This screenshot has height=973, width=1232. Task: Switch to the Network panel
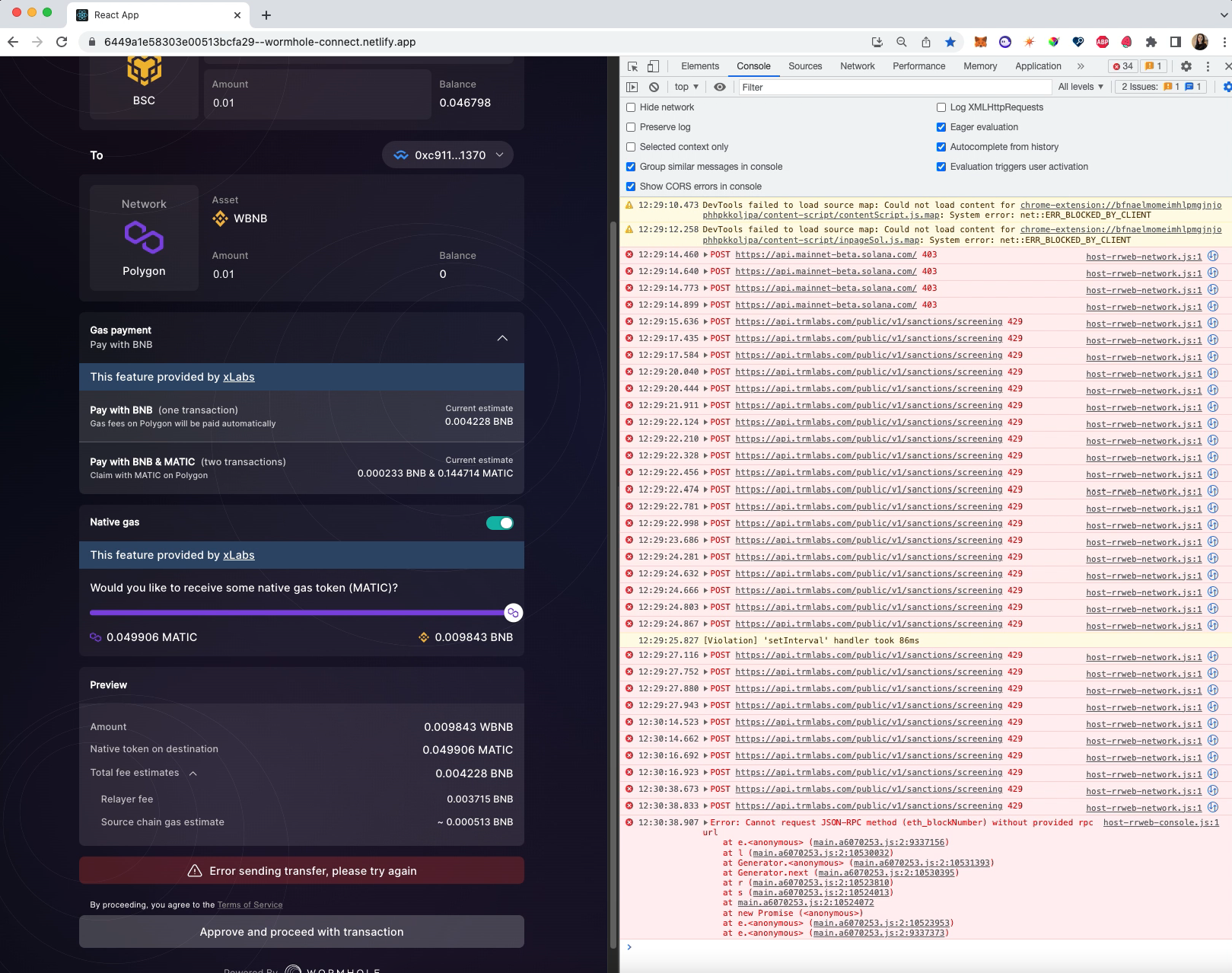[857, 66]
